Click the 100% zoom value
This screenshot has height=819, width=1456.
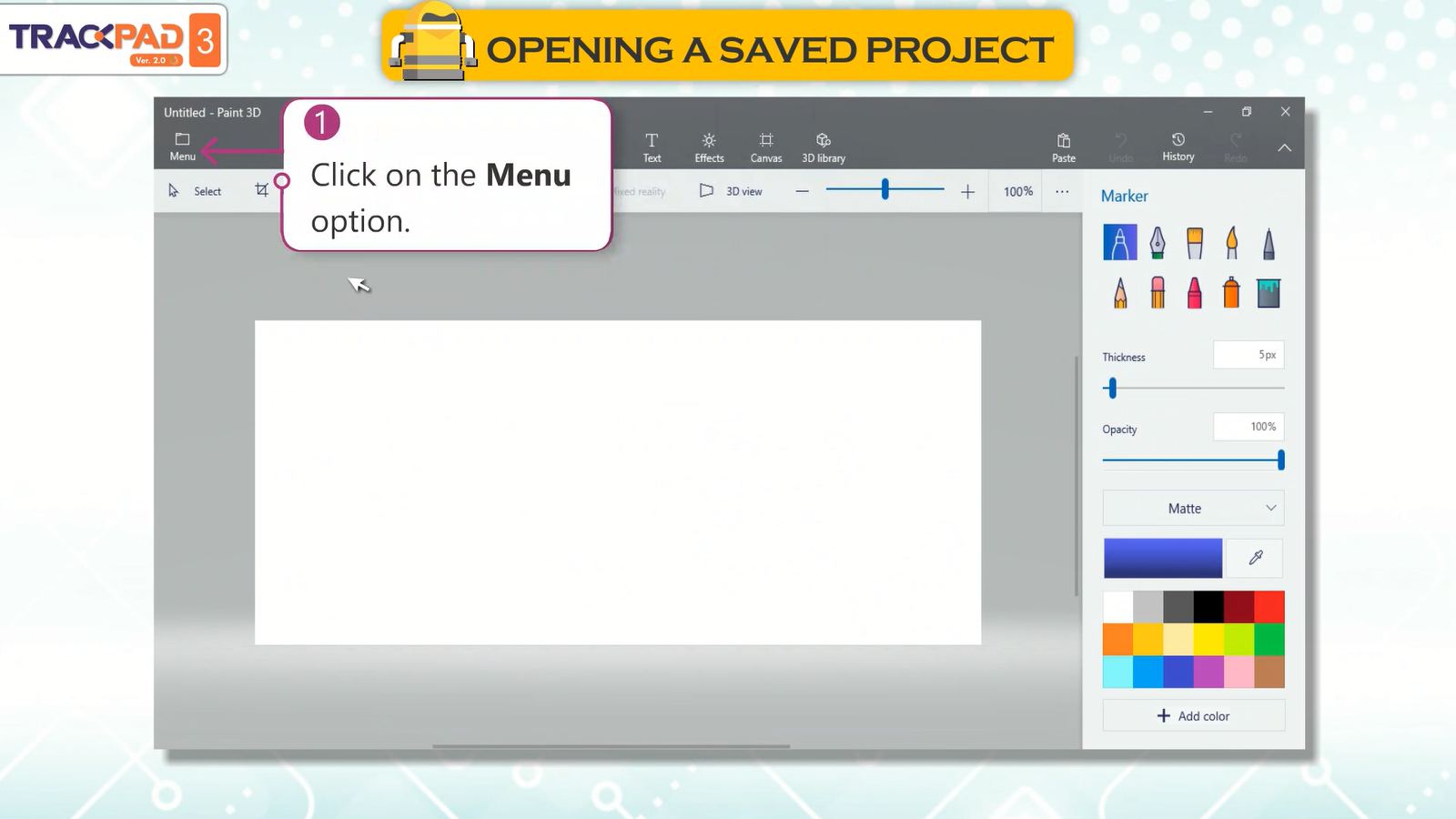point(1018,191)
